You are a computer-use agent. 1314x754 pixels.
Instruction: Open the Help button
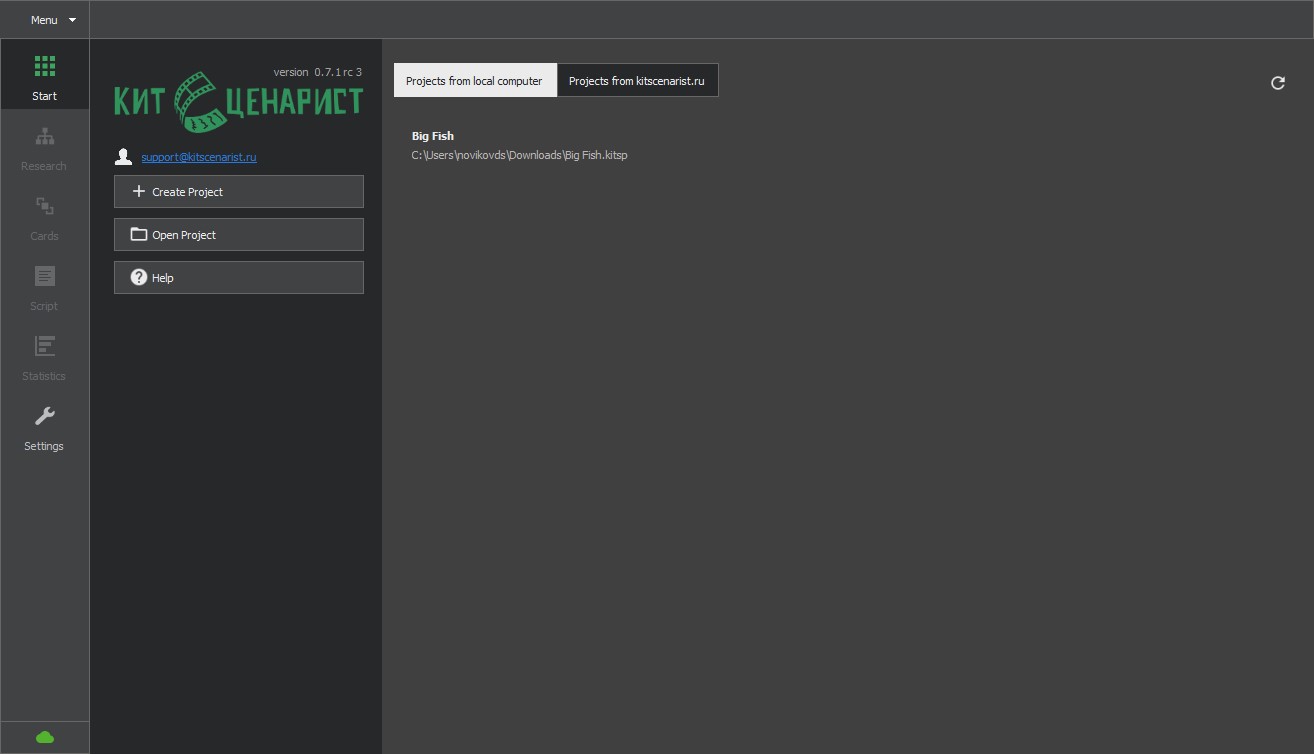click(x=238, y=278)
